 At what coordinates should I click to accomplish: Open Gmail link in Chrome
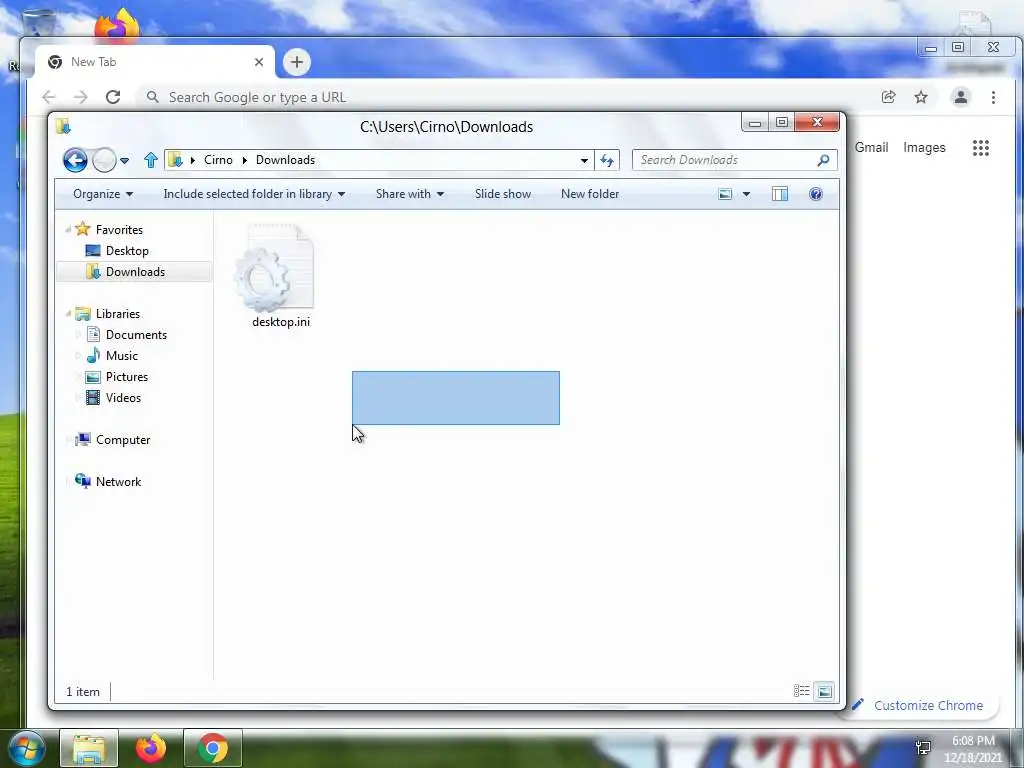871,148
